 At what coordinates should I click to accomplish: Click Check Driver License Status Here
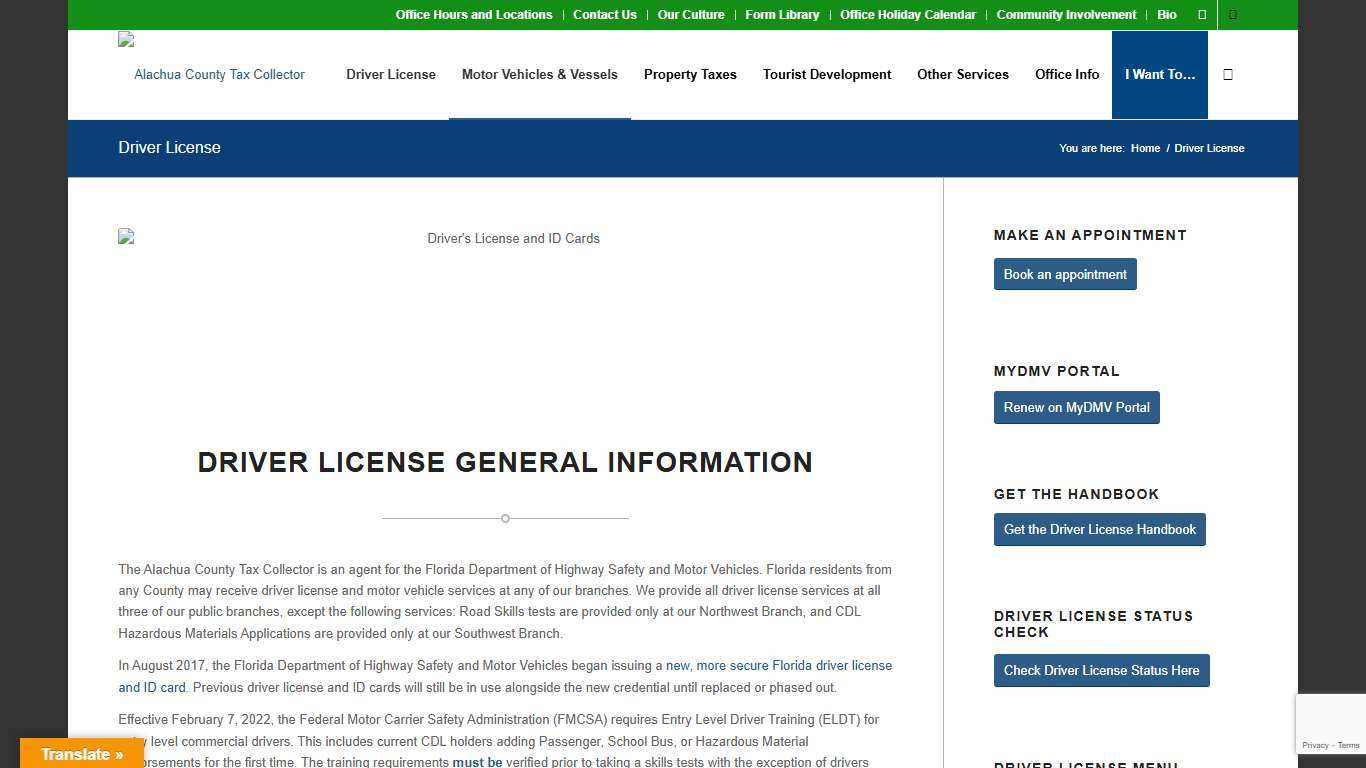(1101, 670)
